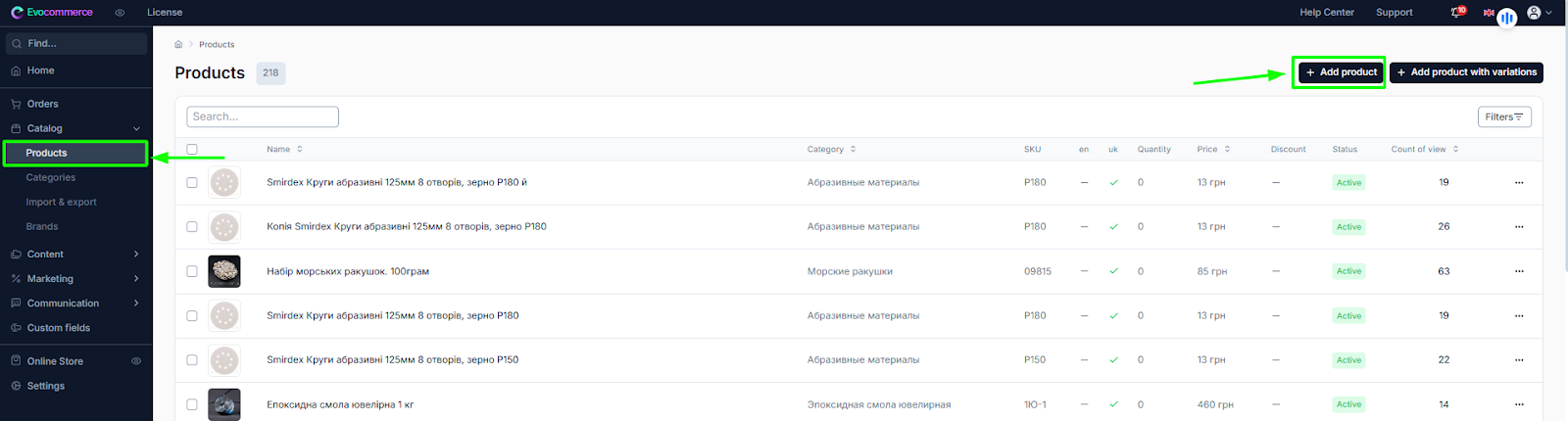Click the blue audio bars floating icon
Image resolution: width=1568 pixels, height=421 pixels.
point(1507,18)
